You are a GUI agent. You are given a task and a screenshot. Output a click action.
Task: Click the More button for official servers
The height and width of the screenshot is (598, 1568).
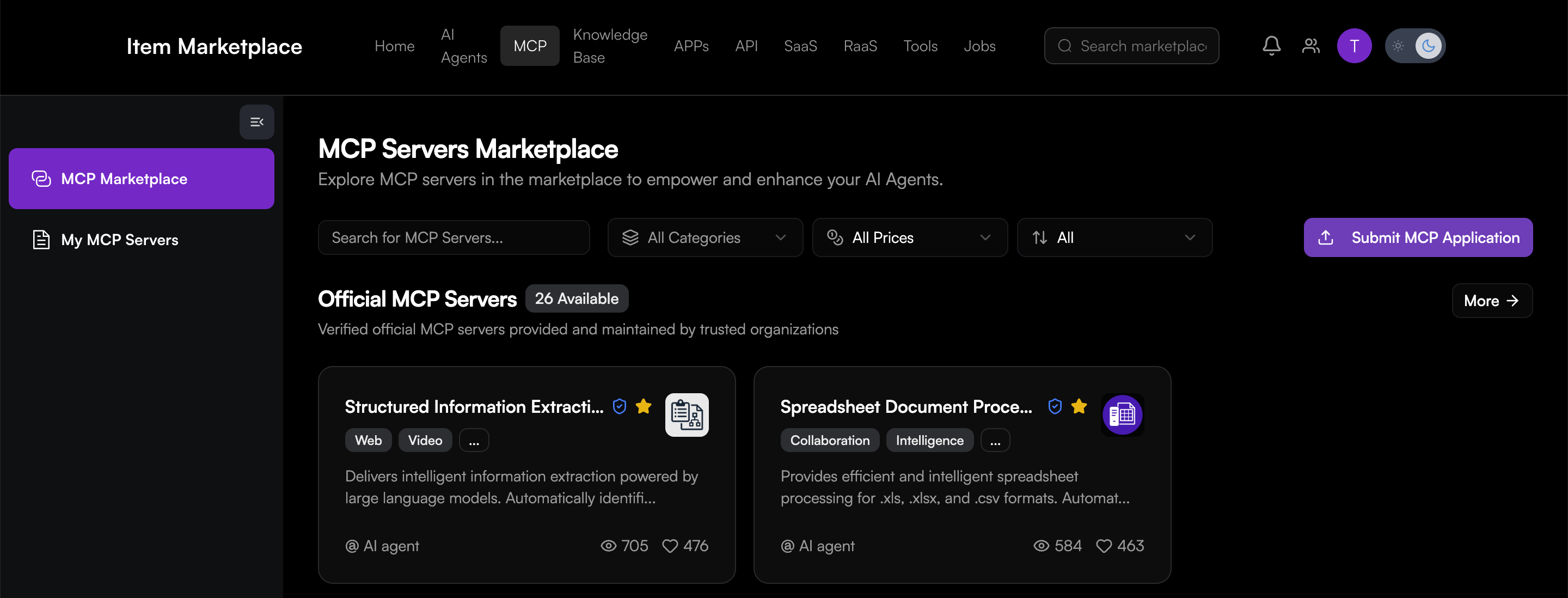1491,301
